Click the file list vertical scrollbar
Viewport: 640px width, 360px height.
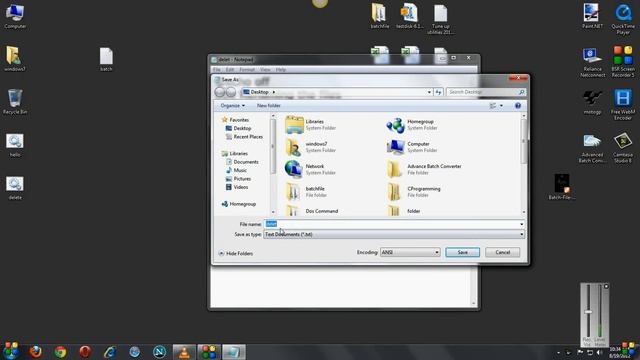[524, 164]
